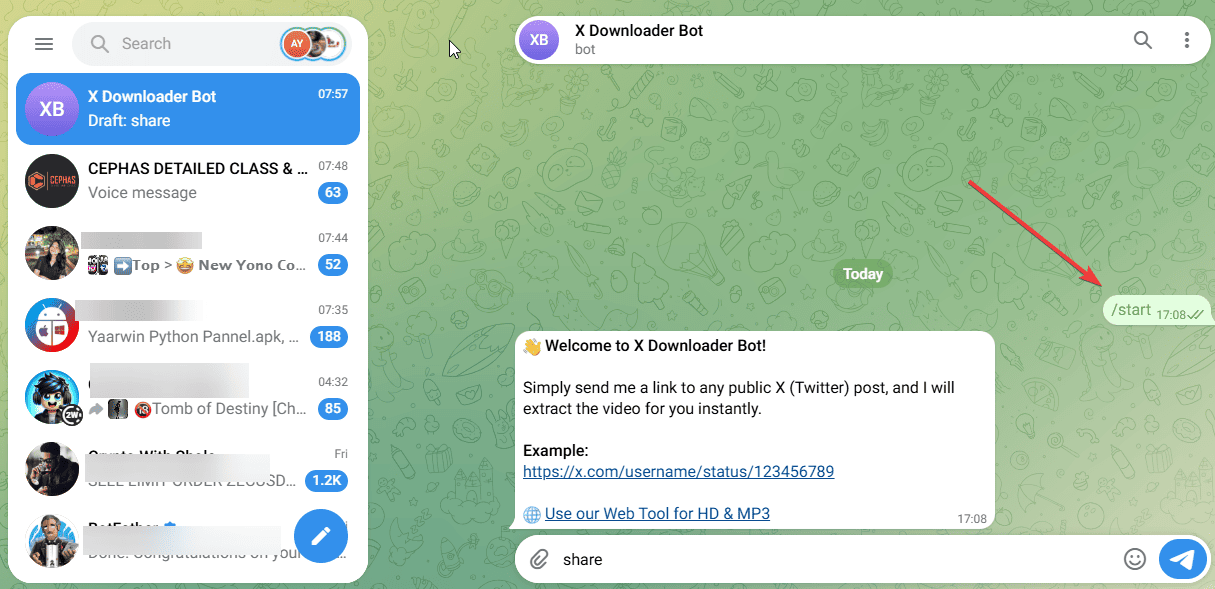Open the stories avatars beside search
The width and height of the screenshot is (1215, 589).
314,44
